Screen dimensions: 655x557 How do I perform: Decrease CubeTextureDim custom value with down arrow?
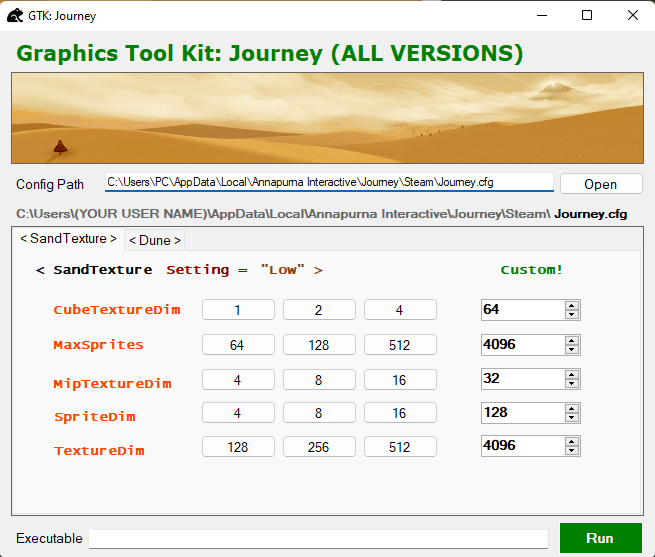(571, 315)
